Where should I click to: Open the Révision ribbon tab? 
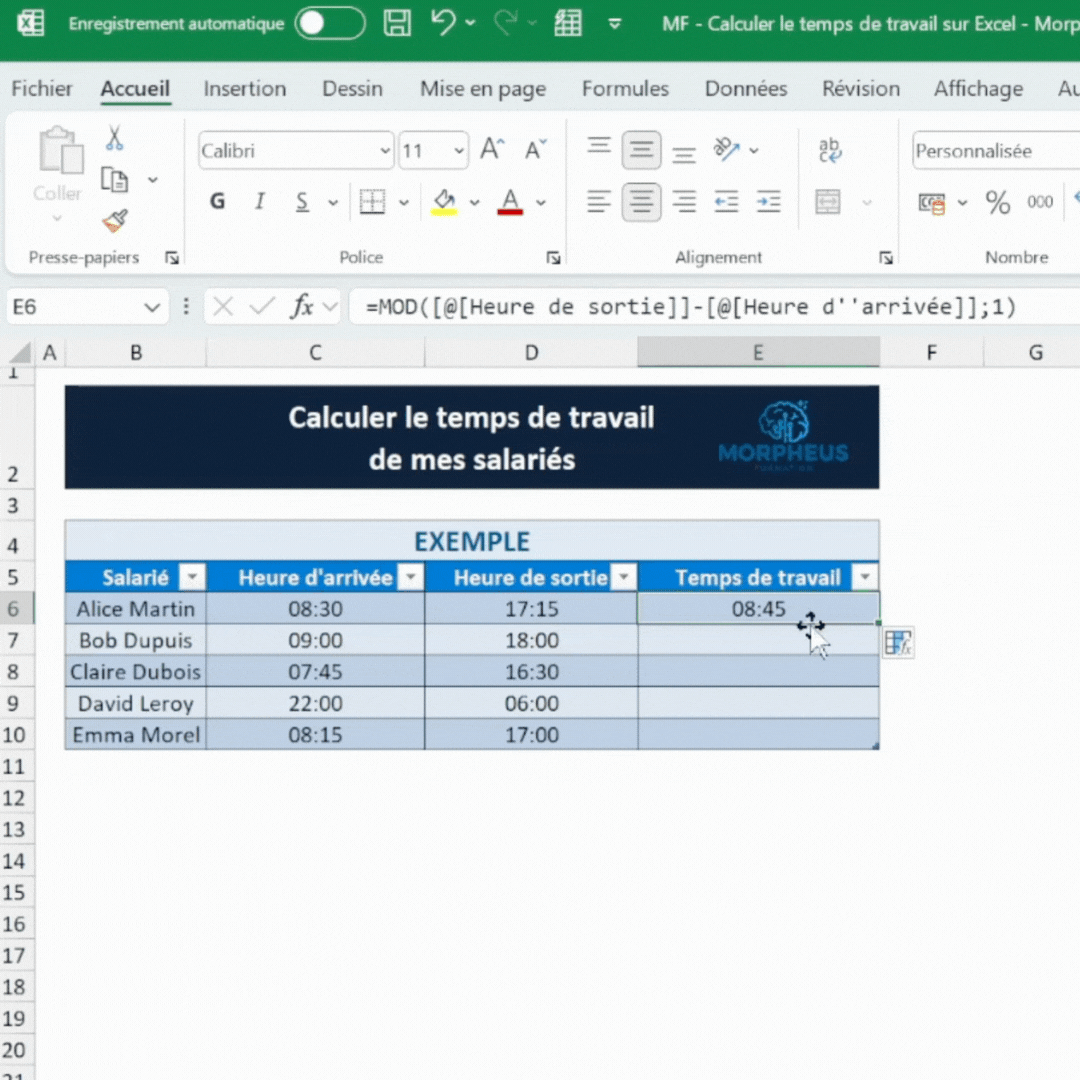[x=860, y=89]
